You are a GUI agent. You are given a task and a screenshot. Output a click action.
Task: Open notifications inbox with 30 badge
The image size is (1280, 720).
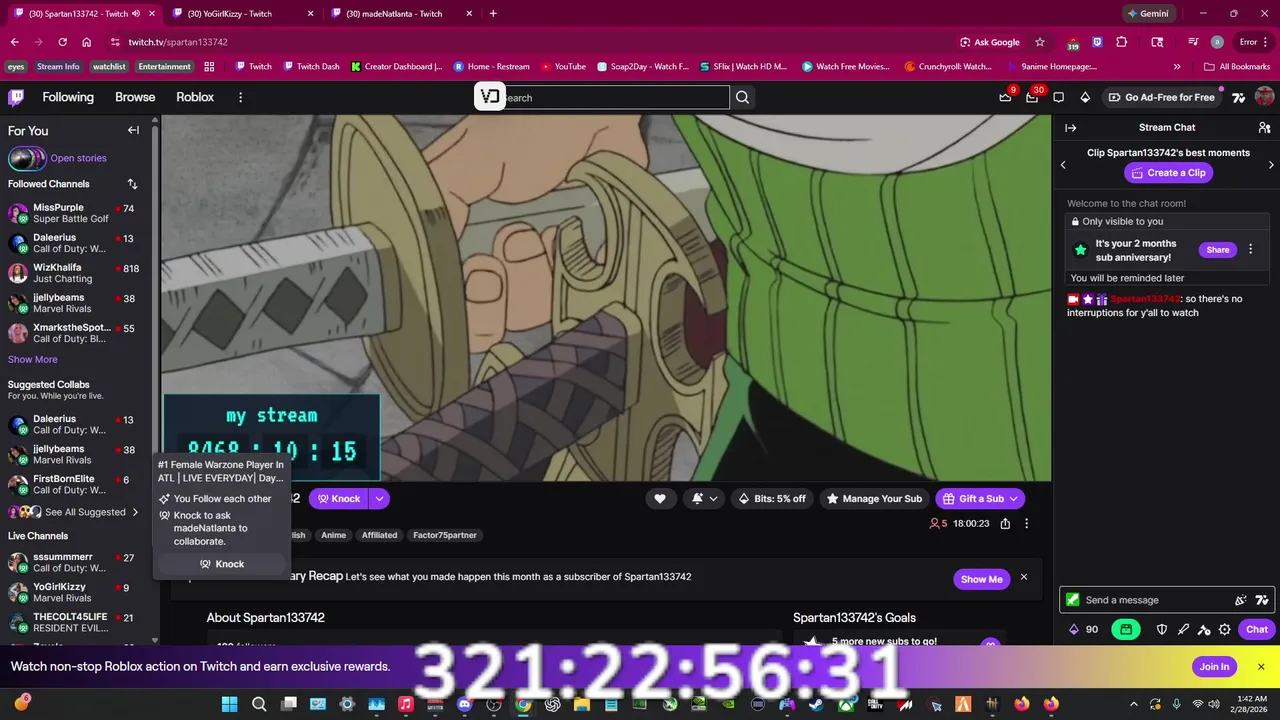tap(1032, 97)
